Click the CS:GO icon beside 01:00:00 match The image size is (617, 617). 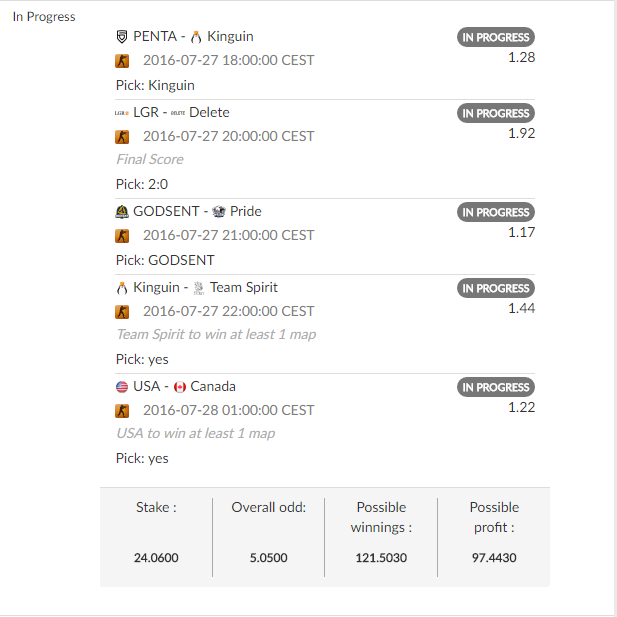[123, 410]
